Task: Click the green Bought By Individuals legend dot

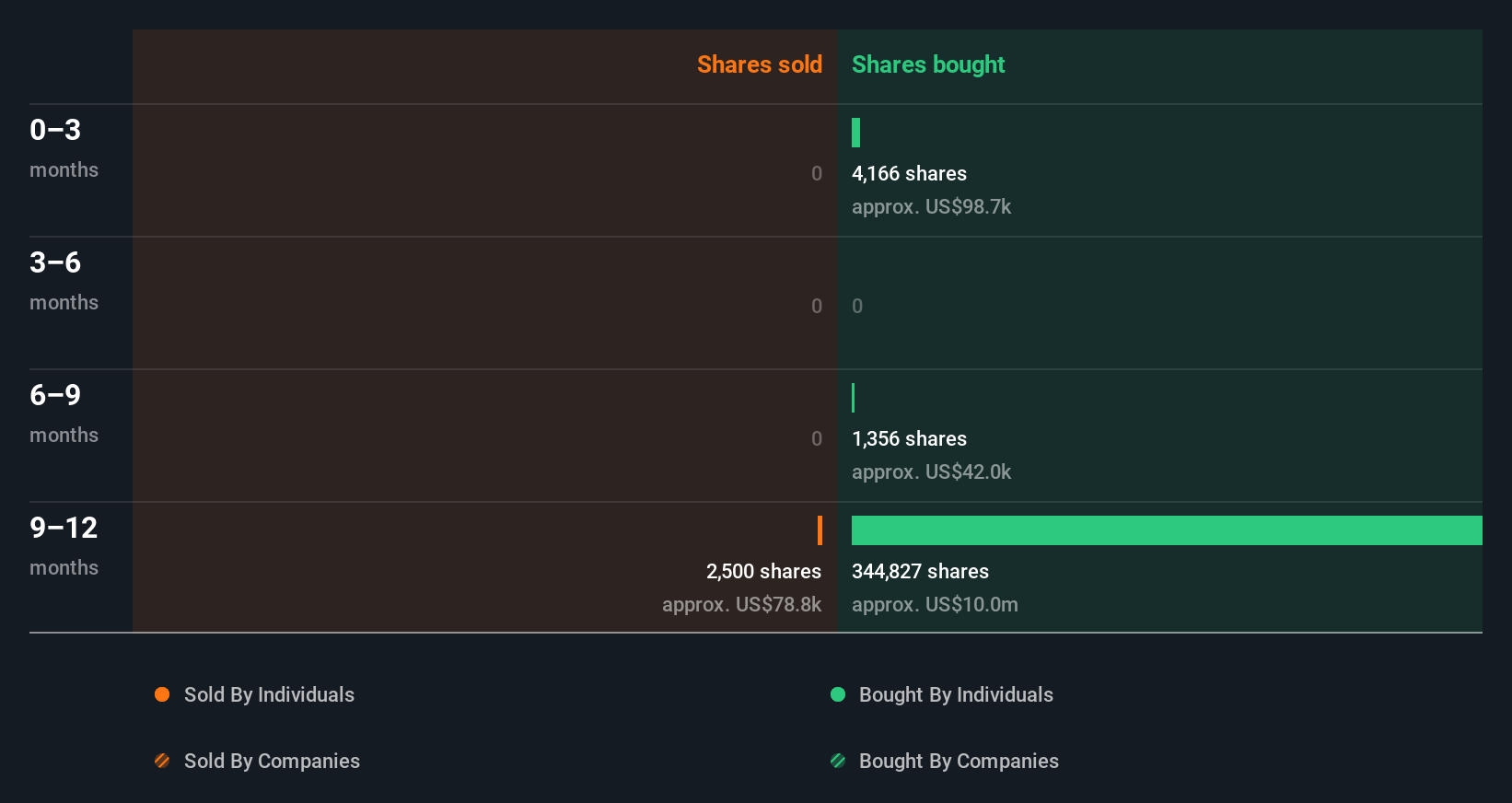Action: pos(838,694)
